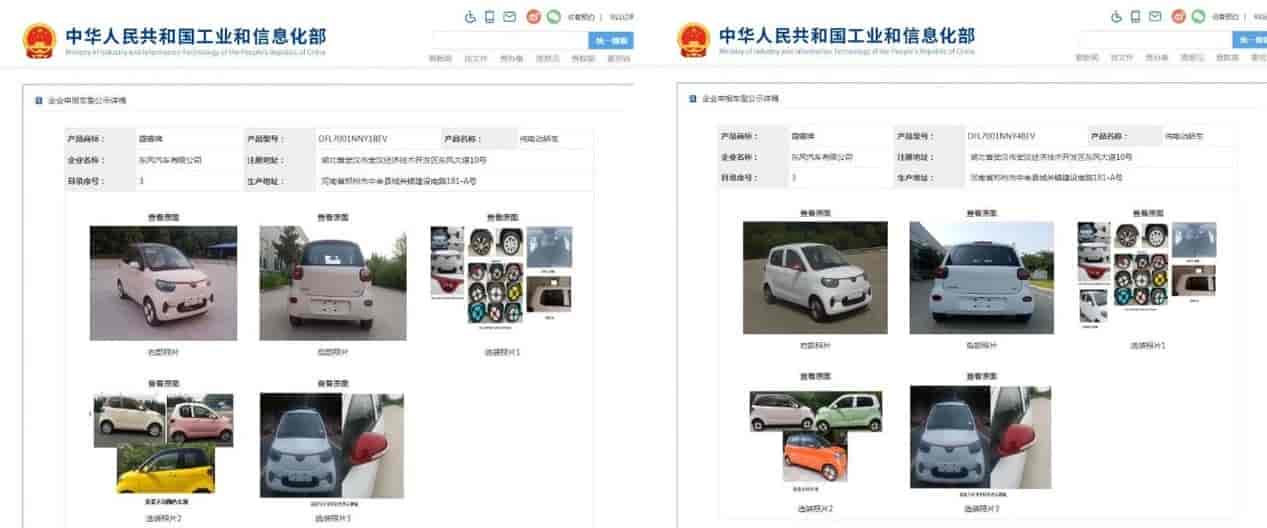Click the red Weibo icon in left page header

[533, 17]
